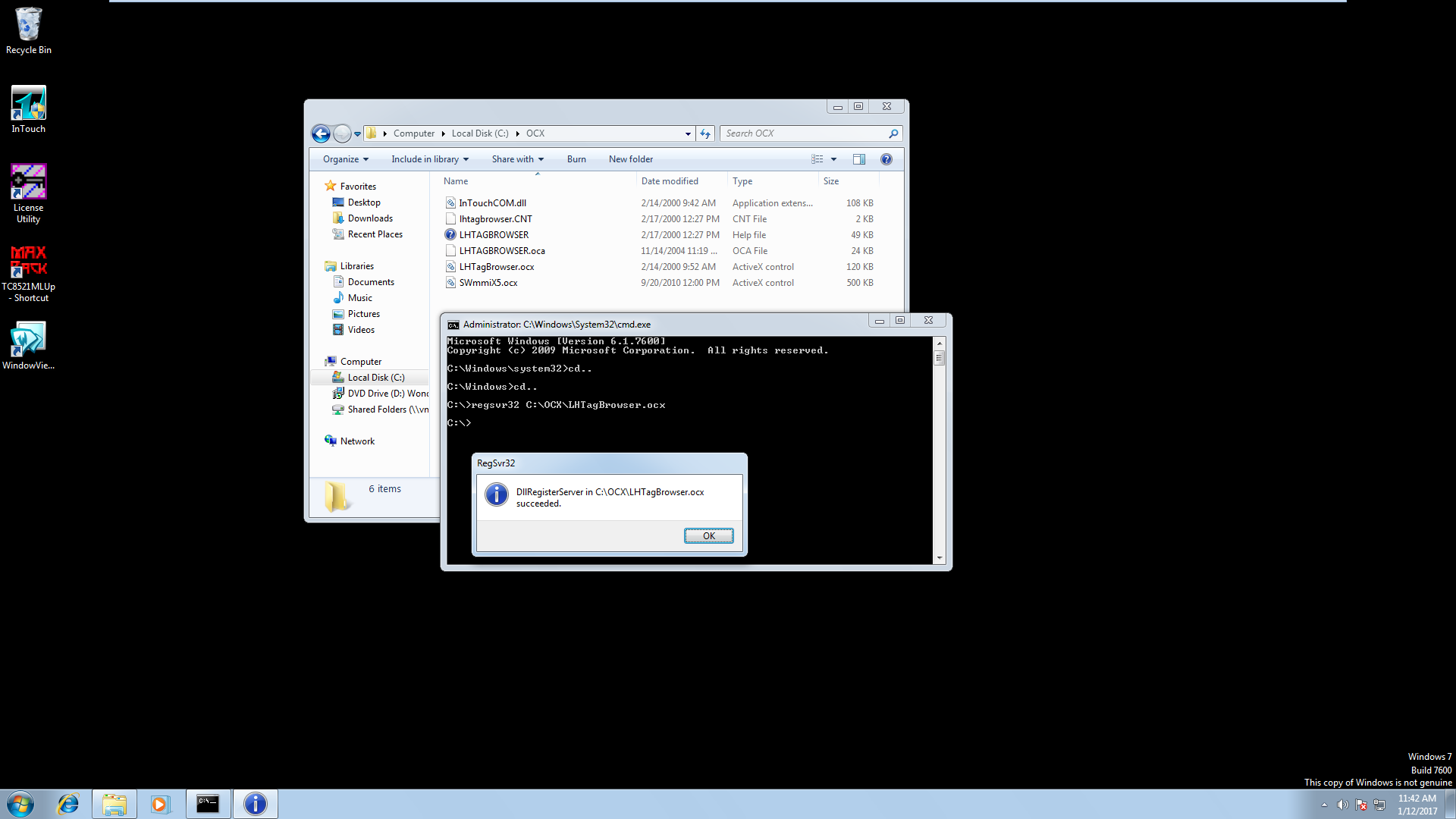This screenshot has height=819, width=1456.
Task: Select the TC8521MLUp shortcut icon
Action: 28,273
